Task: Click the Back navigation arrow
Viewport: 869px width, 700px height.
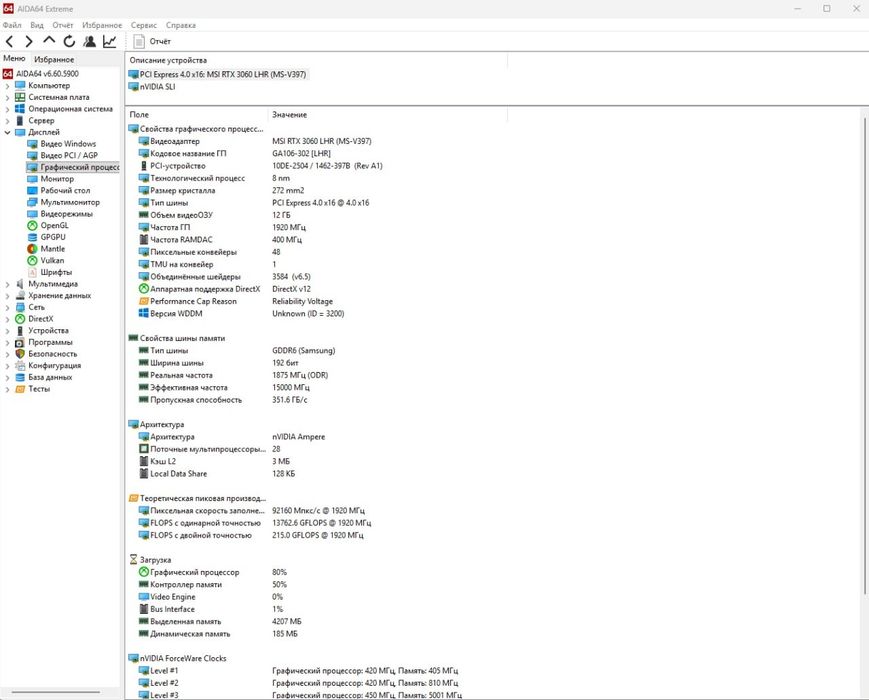Action: [9, 41]
